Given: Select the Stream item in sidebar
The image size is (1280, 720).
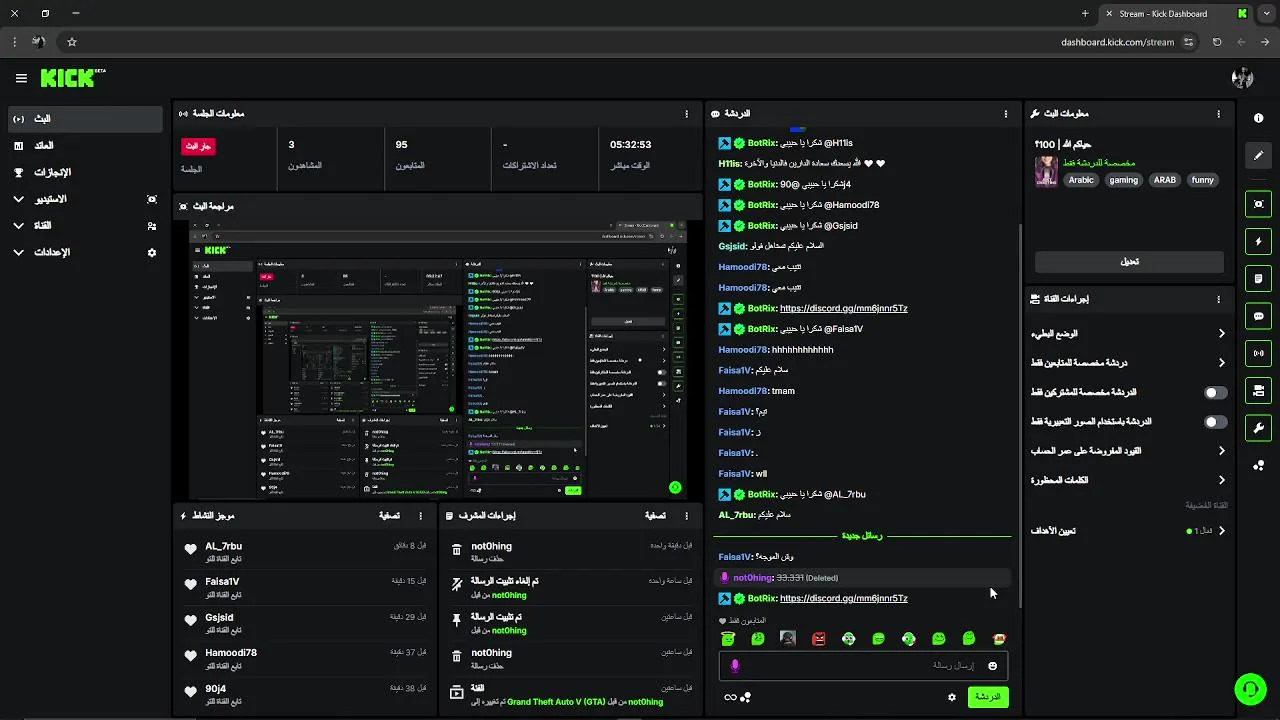Looking at the screenshot, I should tap(85, 119).
